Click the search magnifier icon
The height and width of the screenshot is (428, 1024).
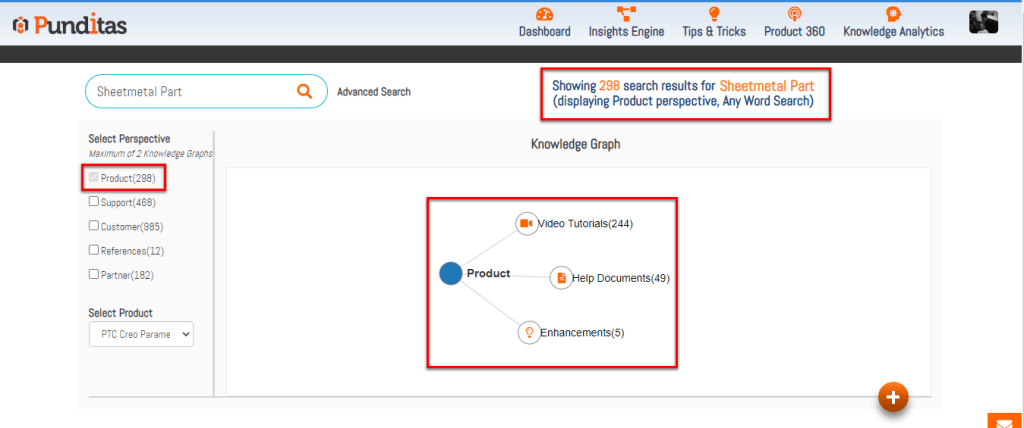(x=304, y=91)
